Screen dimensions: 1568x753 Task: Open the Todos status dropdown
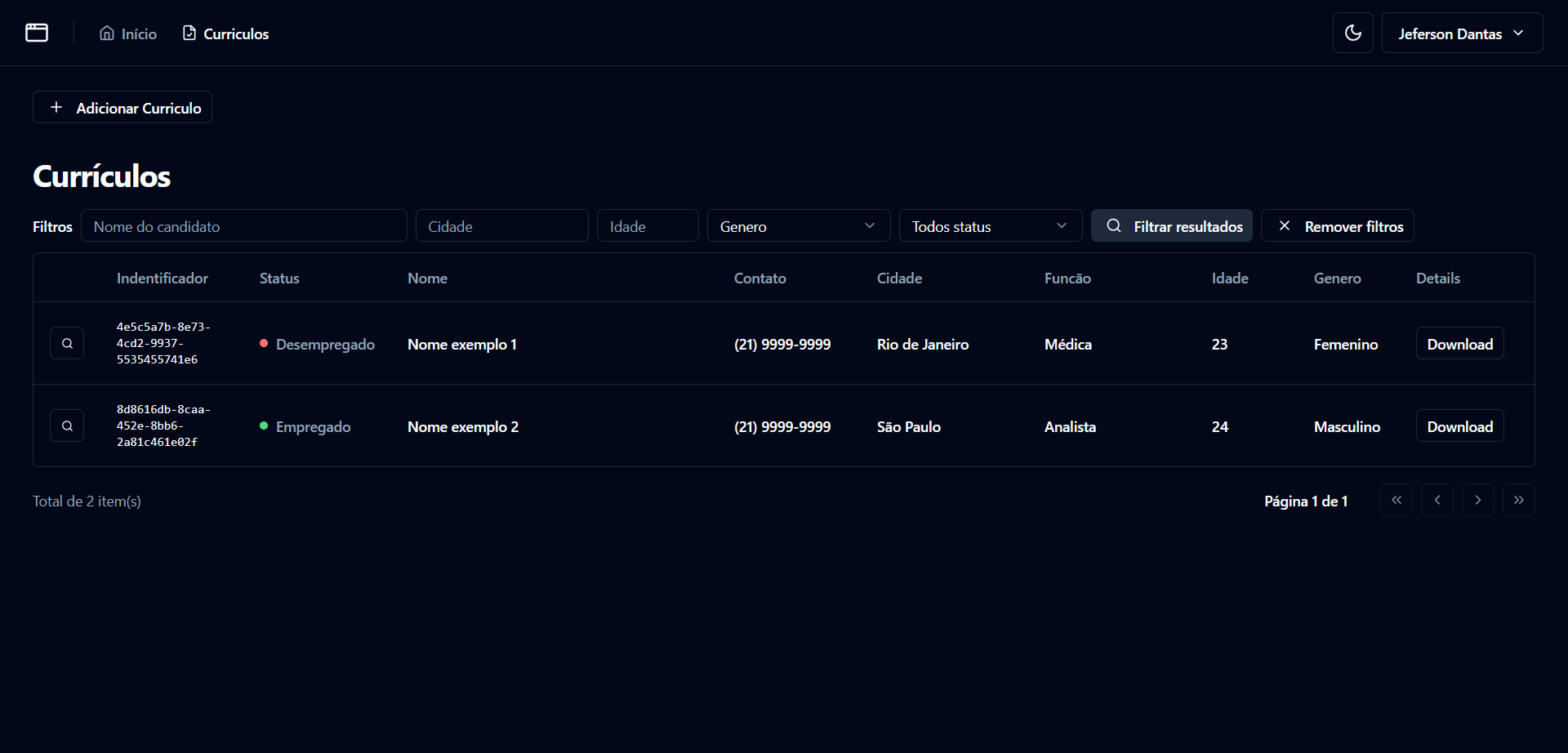pyautogui.click(x=990, y=226)
